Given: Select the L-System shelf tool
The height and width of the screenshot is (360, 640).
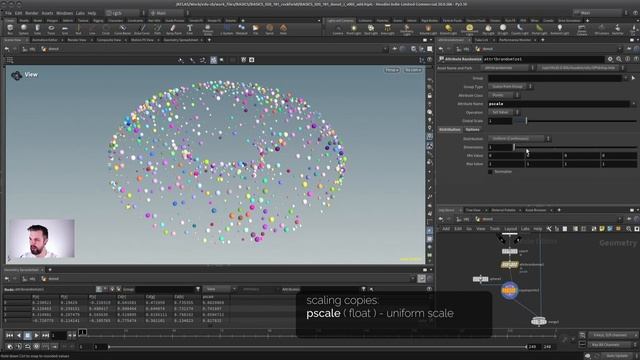Looking at the screenshot, I should 227,29.
